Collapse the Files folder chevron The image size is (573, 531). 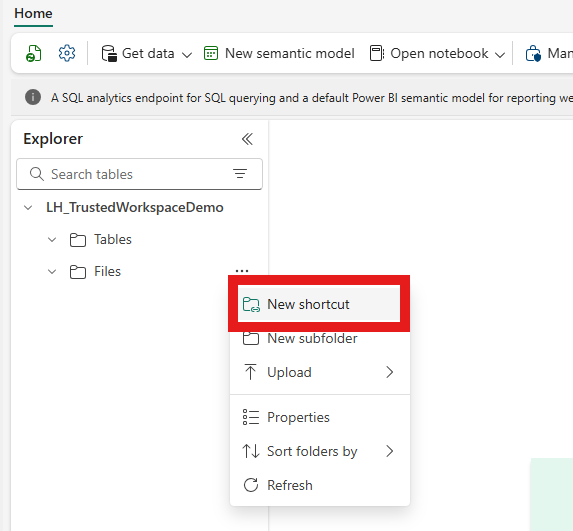coord(52,272)
